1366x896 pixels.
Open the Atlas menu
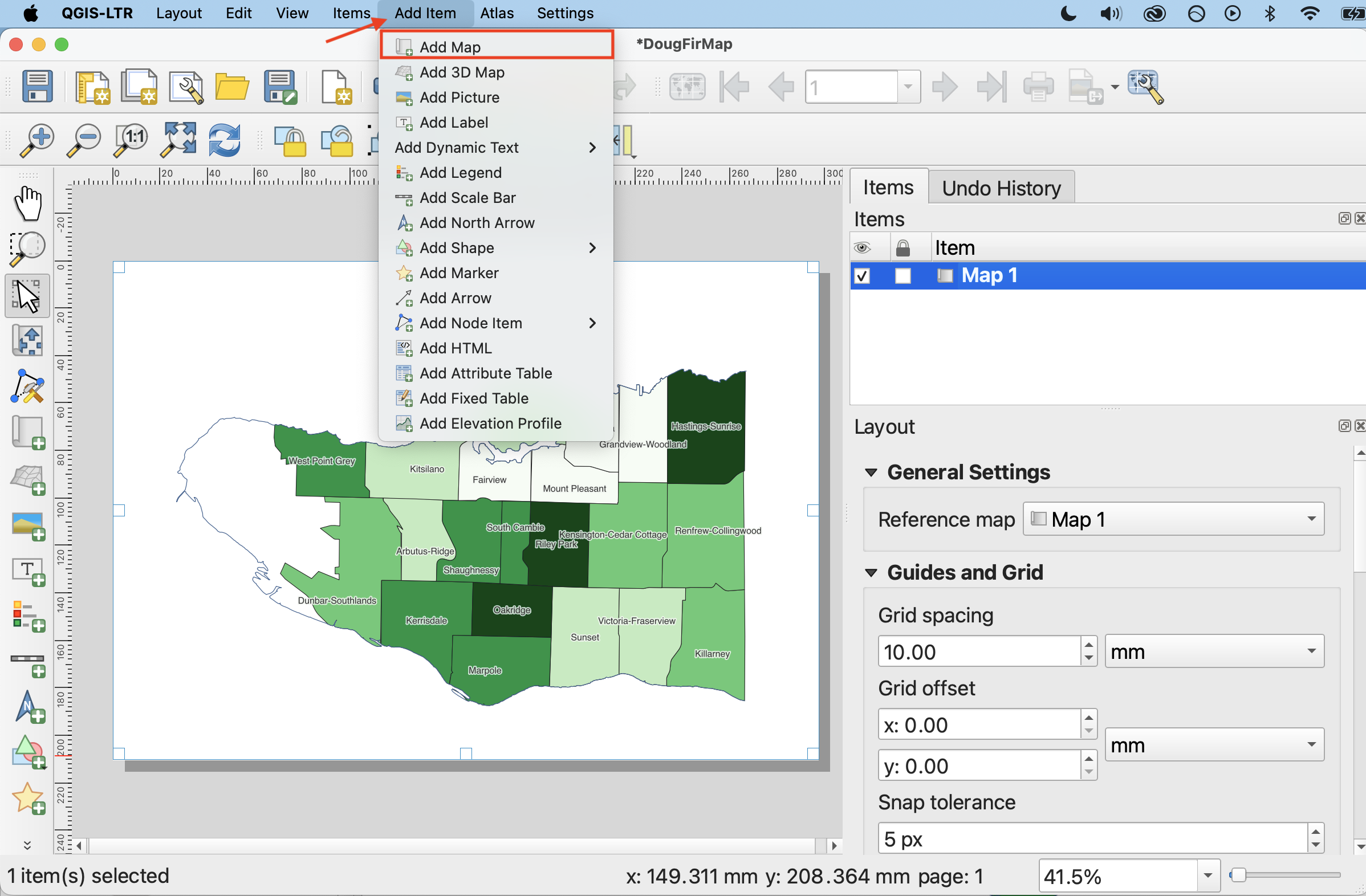pos(497,13)
